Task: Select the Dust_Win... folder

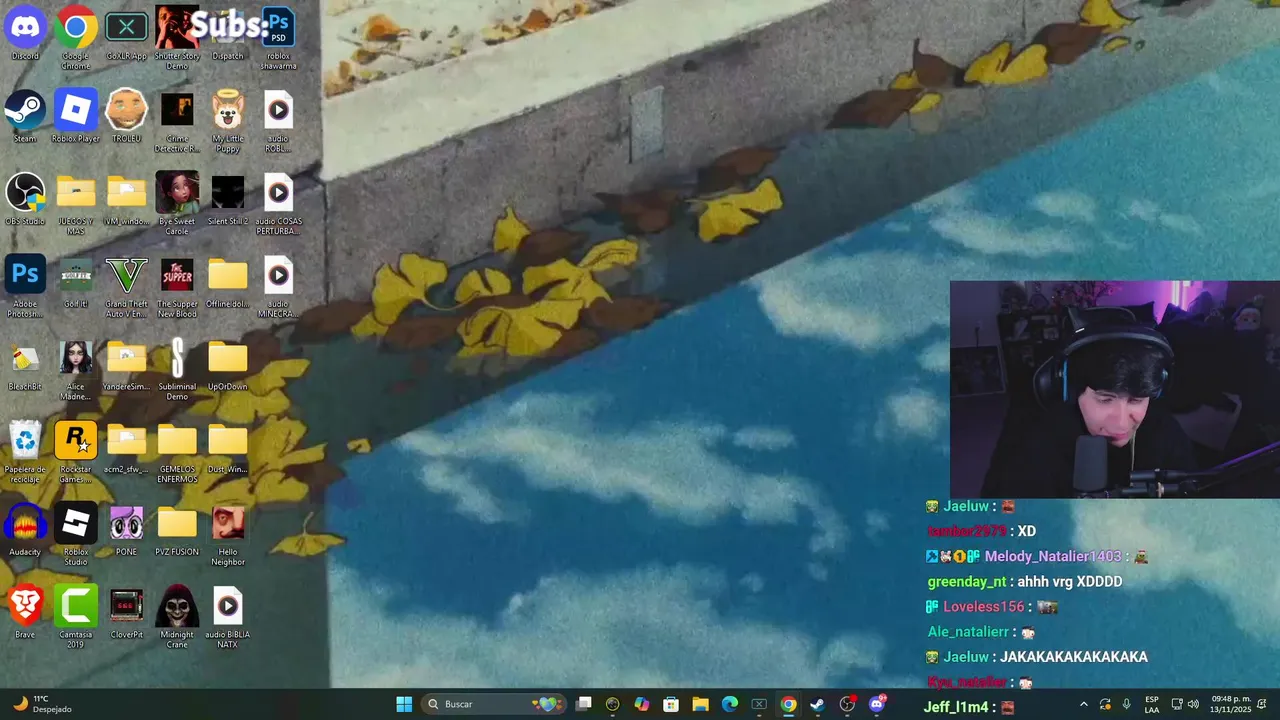Action: 228,447
